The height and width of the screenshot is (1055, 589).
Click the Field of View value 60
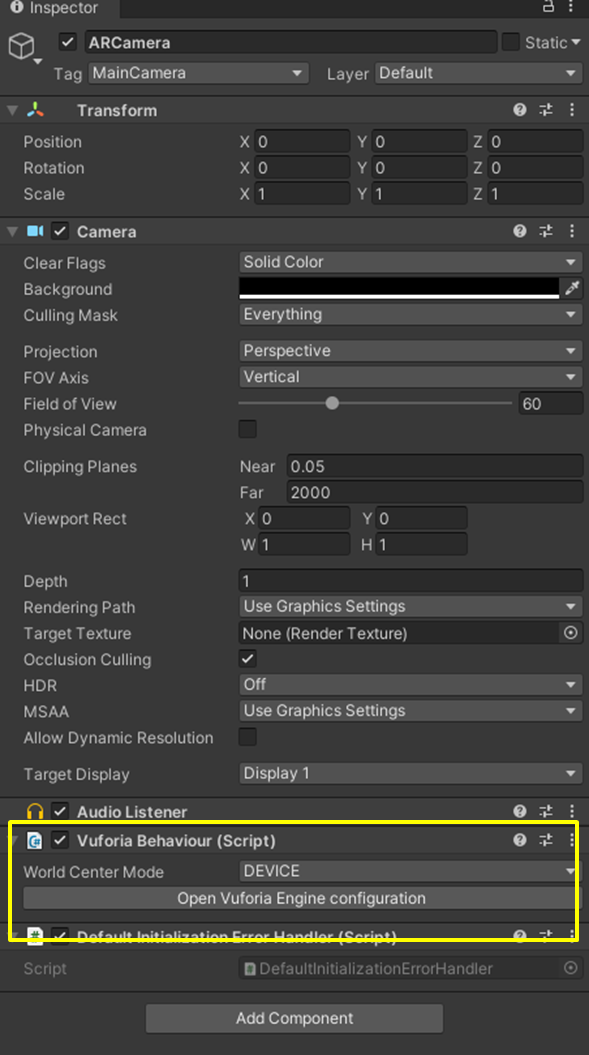pyautogui.click(x=551, y=404)
